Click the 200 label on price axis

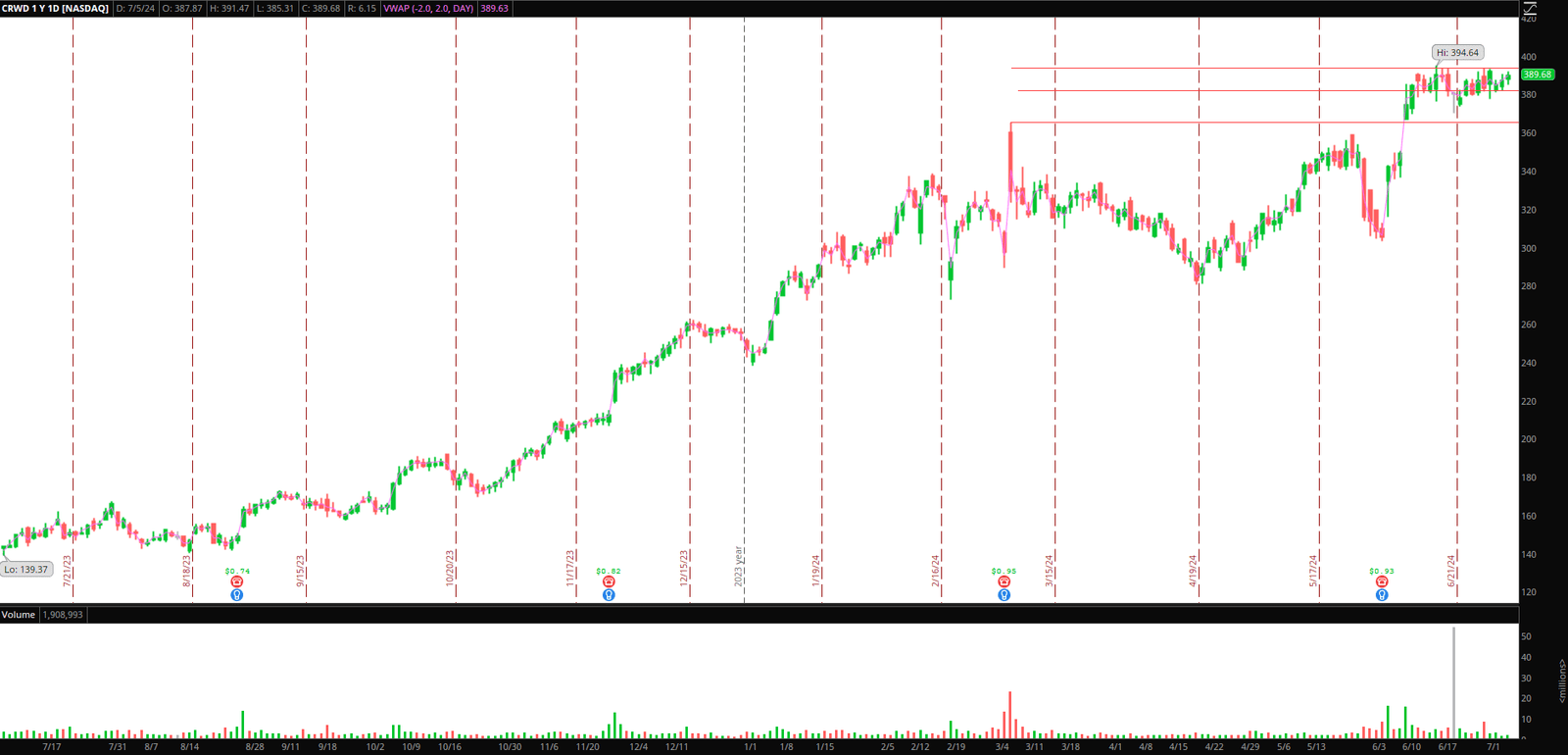(x=1529, y=439)
